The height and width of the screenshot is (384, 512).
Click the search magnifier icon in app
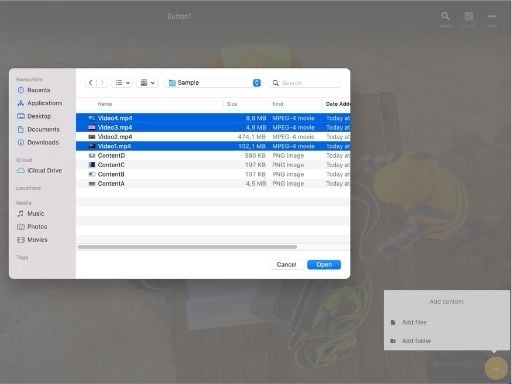click(x=445, y=16)
